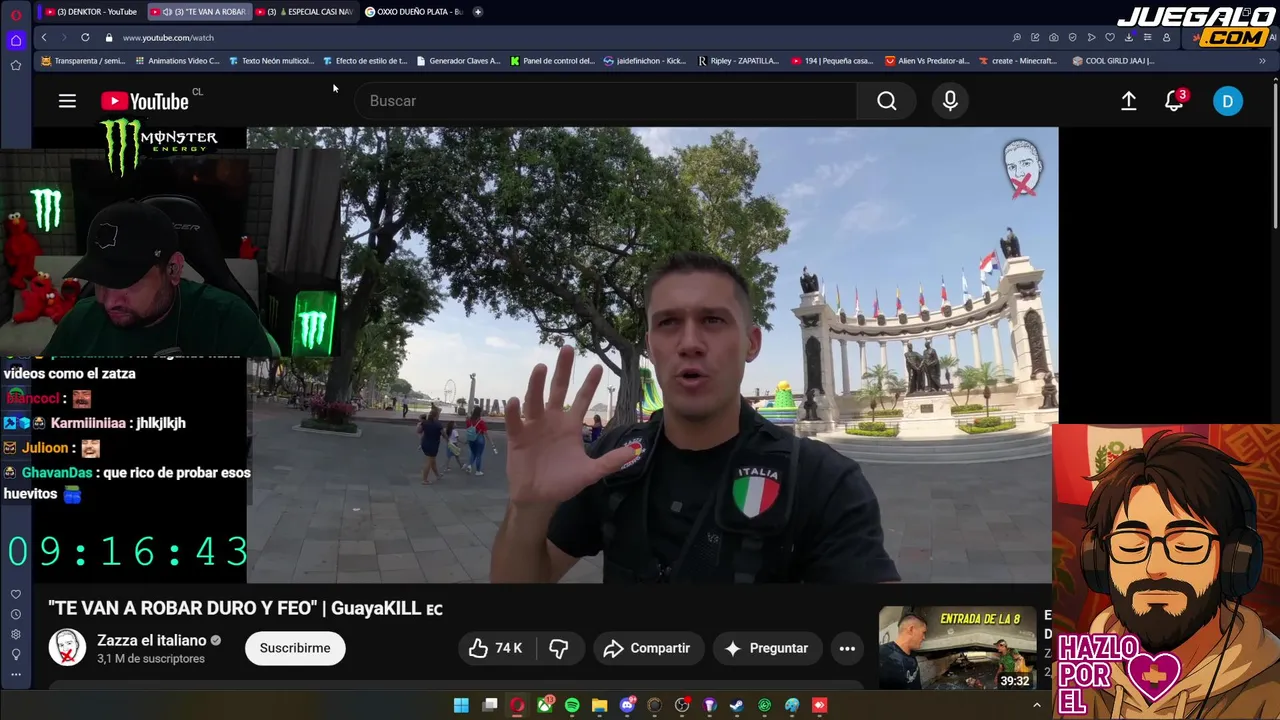
Task: Click Suscribirme to subscribe
Action: point(295,648)
